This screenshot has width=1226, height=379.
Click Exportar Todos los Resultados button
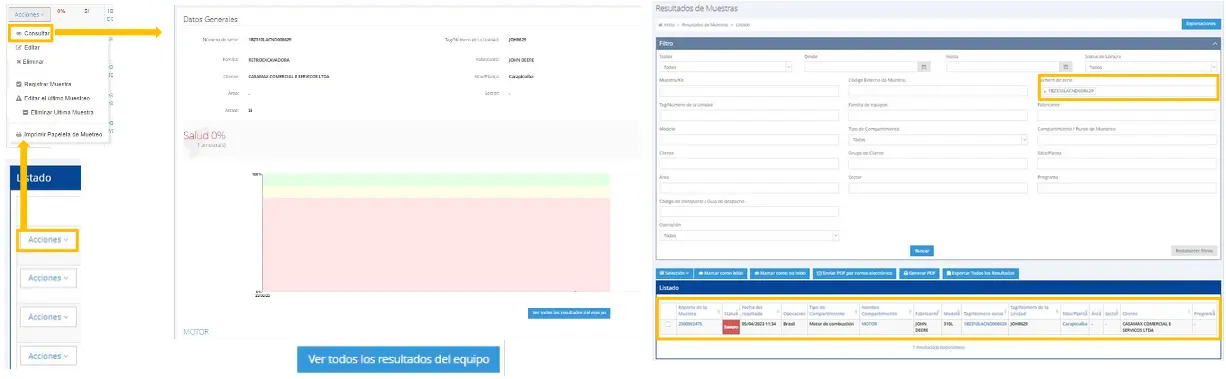(x=980, y=272)
